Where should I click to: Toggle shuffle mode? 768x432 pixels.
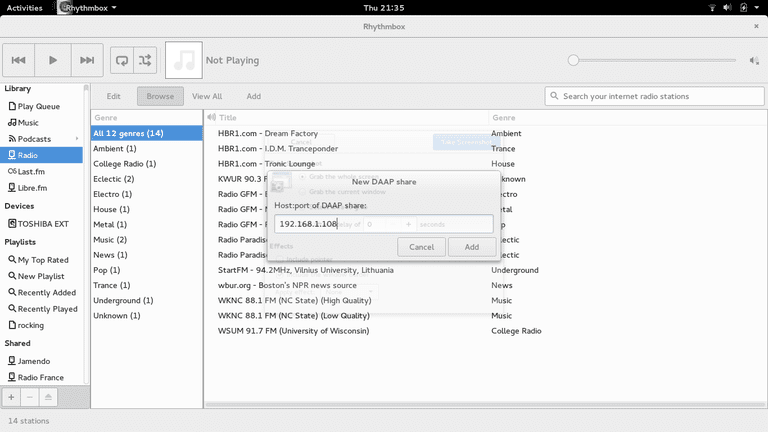click(145, 60)
